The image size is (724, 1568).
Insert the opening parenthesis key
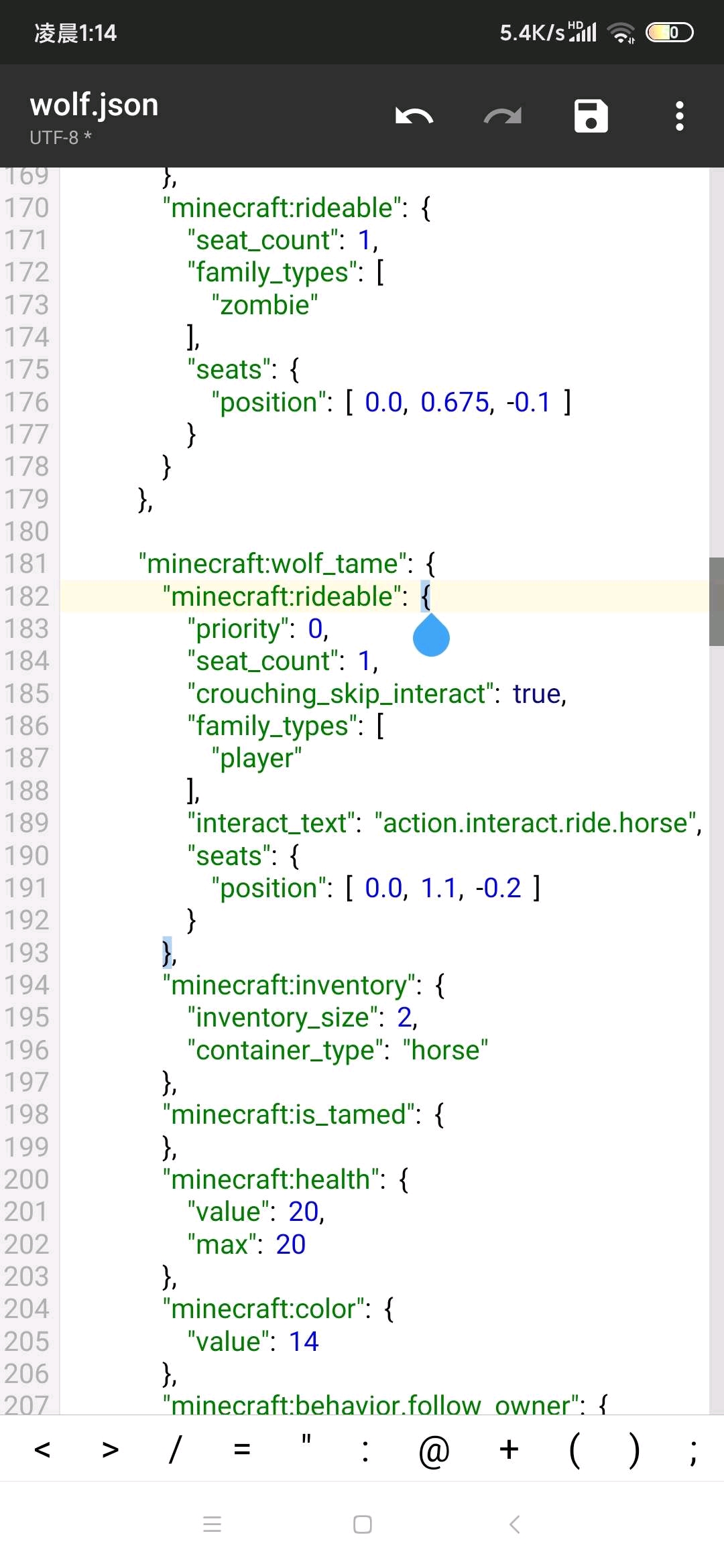pos(575,1450)
